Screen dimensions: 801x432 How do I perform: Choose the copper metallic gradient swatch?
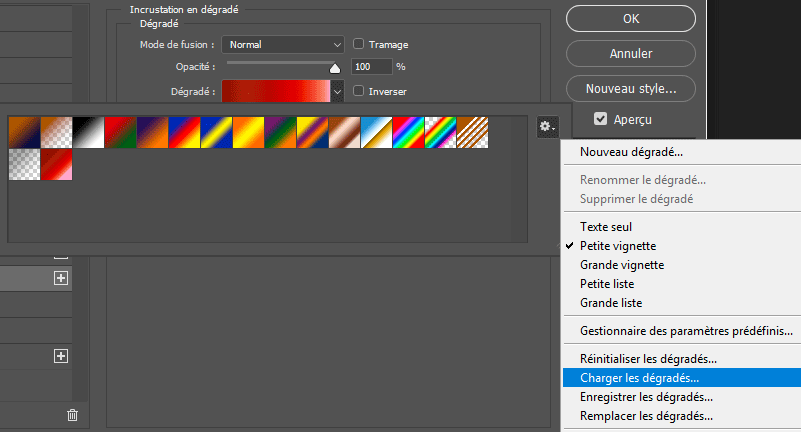(x=344, y=132)
